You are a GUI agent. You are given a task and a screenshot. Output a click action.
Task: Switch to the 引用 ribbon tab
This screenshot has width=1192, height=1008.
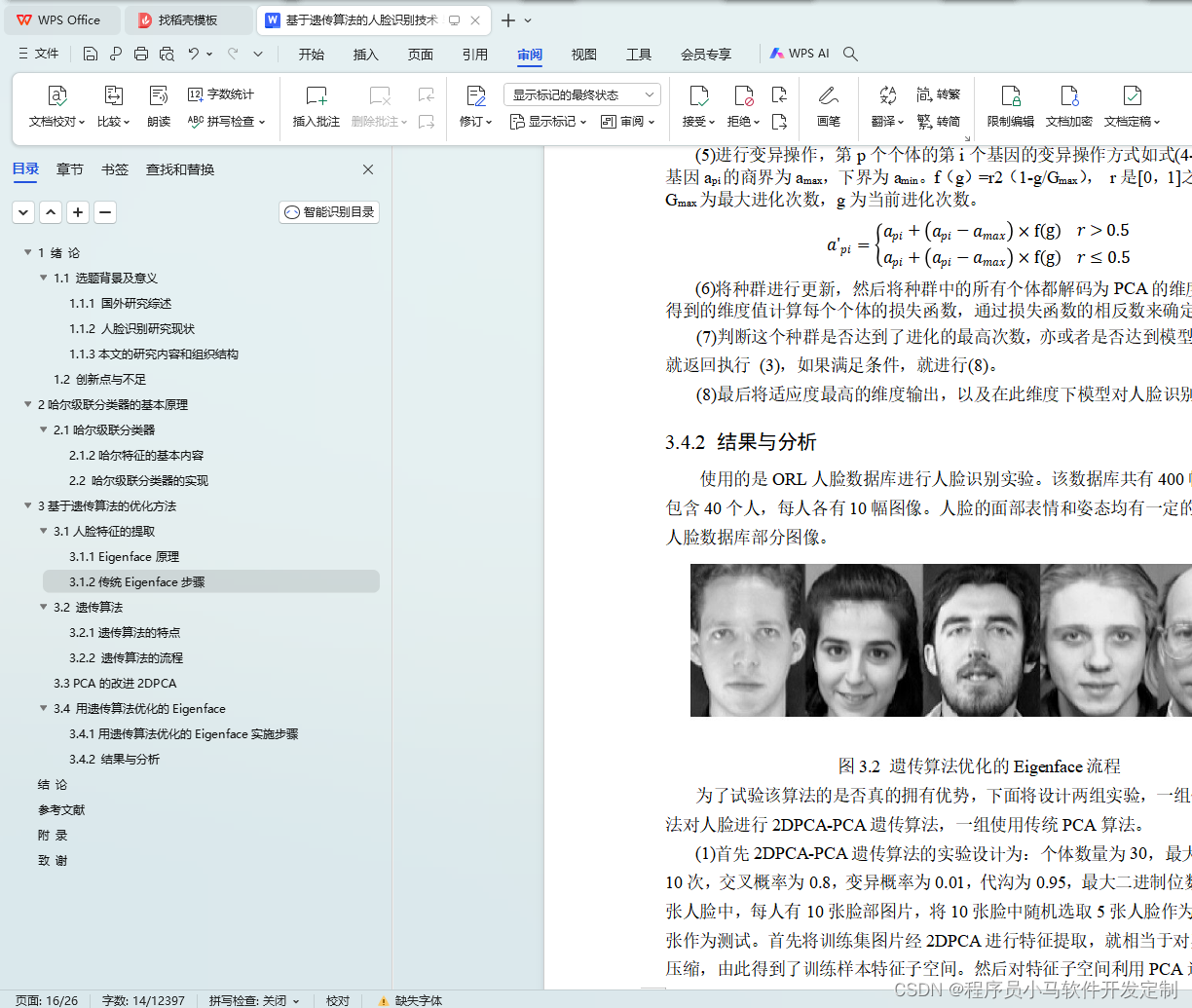[475, 55]
